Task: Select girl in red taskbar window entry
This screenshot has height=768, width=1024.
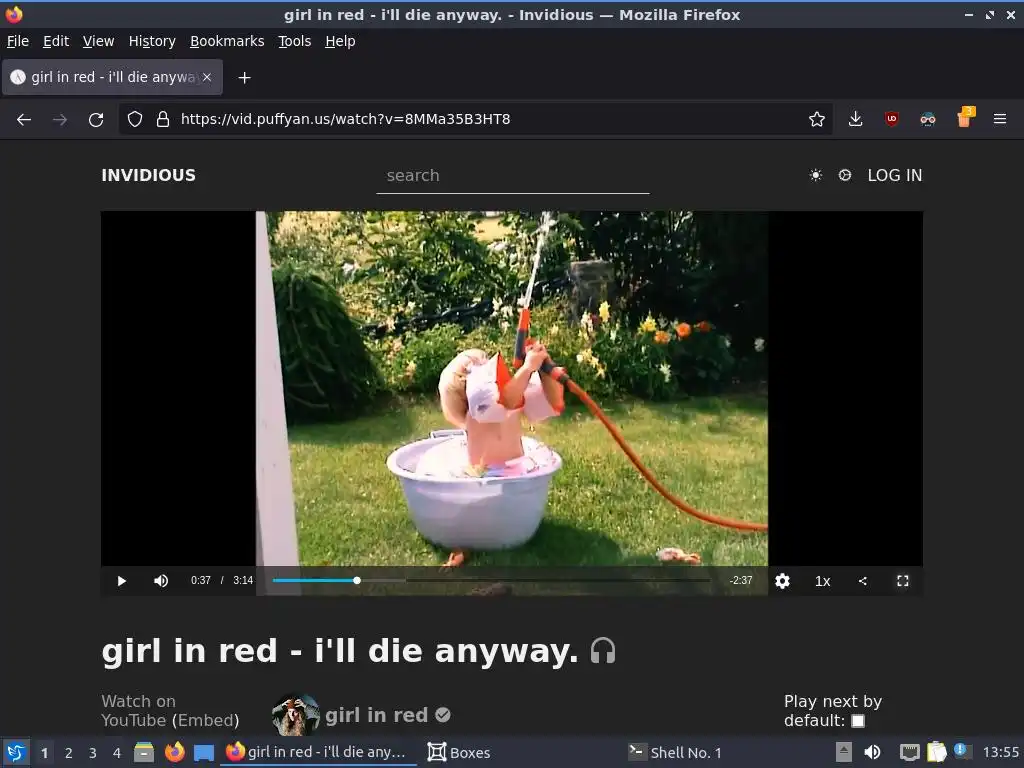Action: click(x=319, y=752)
